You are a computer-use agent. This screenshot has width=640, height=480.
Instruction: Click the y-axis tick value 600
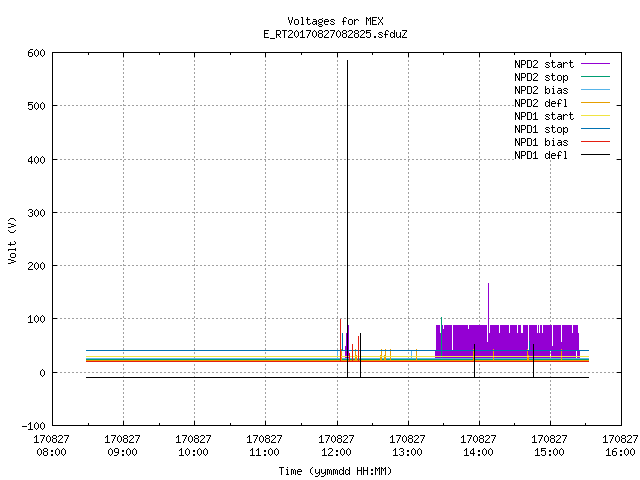click(36, 53)
